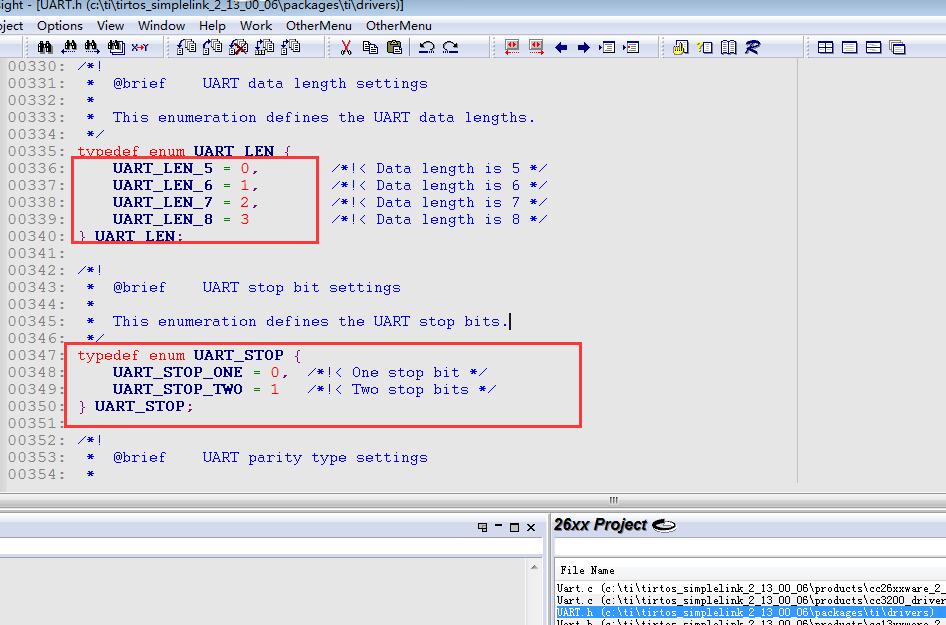Click the Cut scissors icon

tap(346, 47)
